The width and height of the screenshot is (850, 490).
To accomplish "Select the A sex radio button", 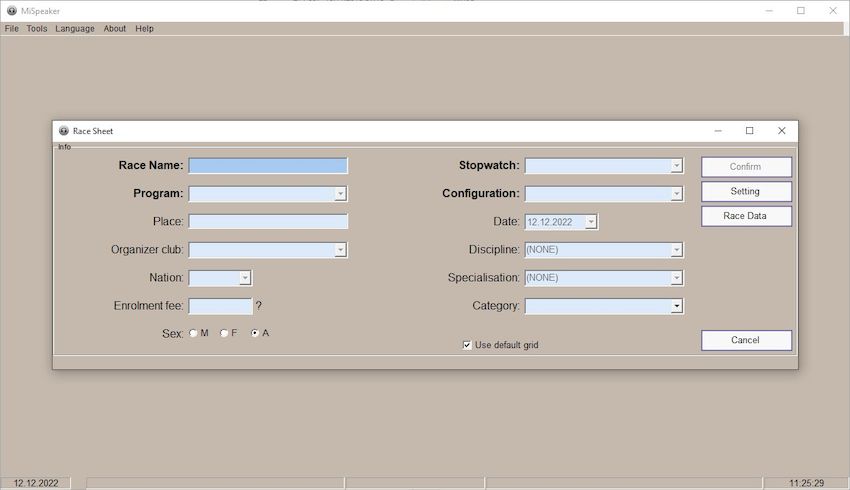I will [255, 333].
